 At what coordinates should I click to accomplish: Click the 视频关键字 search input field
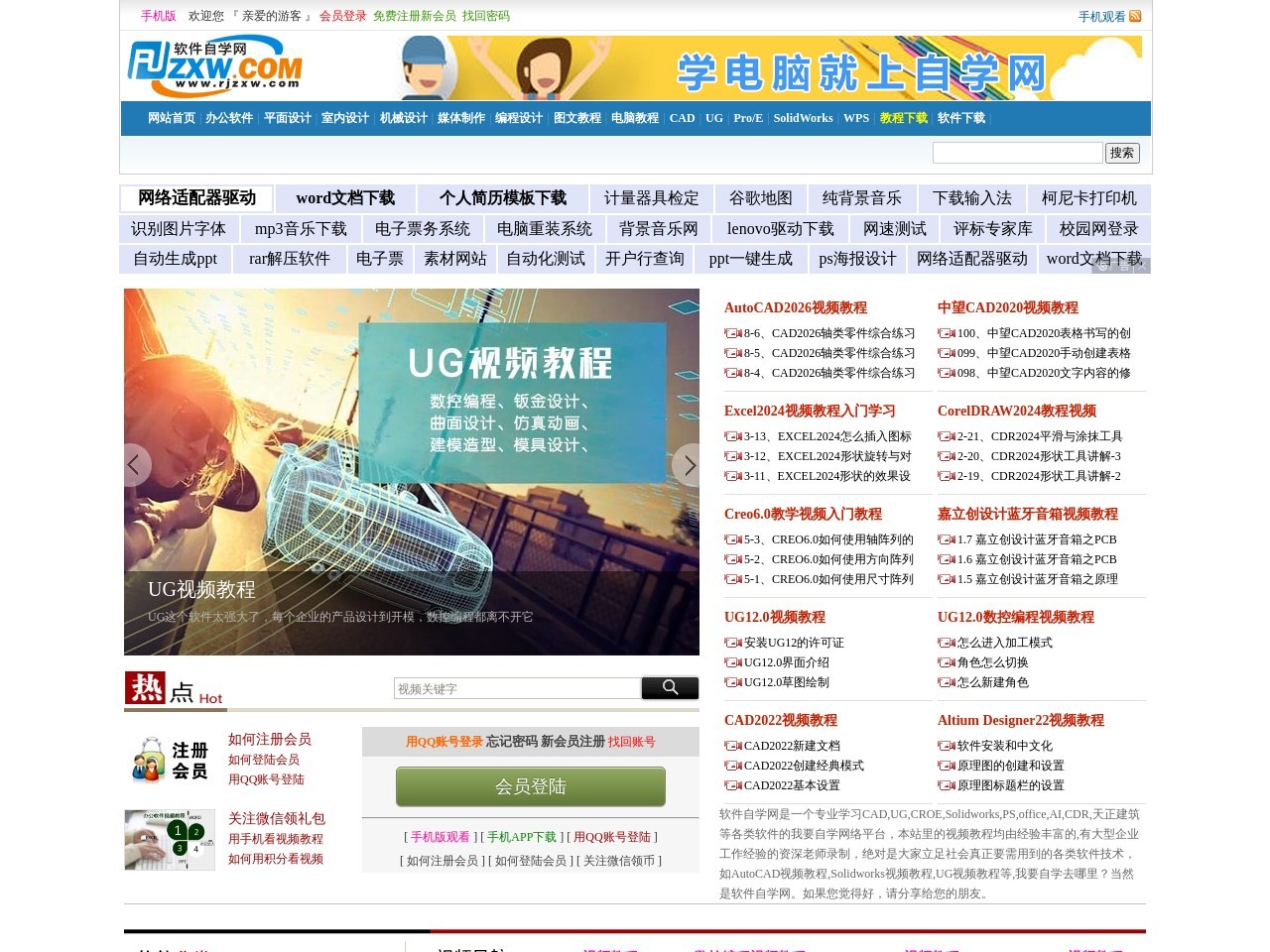(516, 687)
